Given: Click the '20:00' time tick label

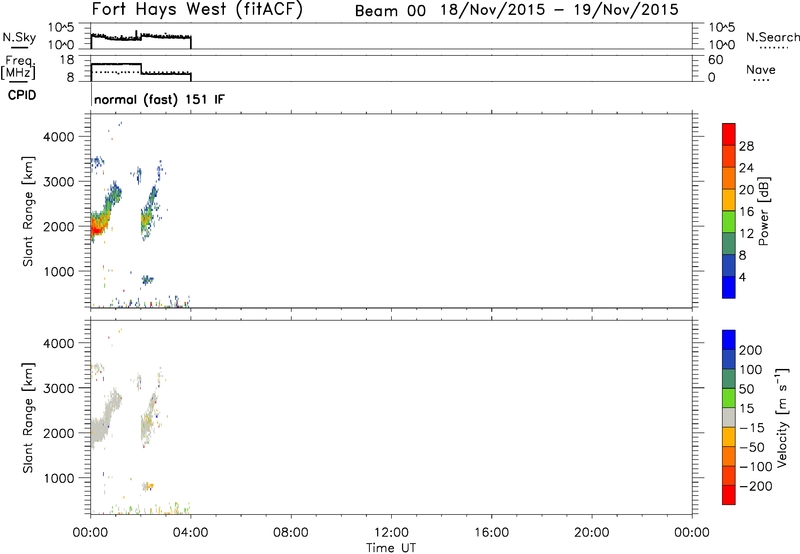Looking at the screenshot, I should (592, 533).
